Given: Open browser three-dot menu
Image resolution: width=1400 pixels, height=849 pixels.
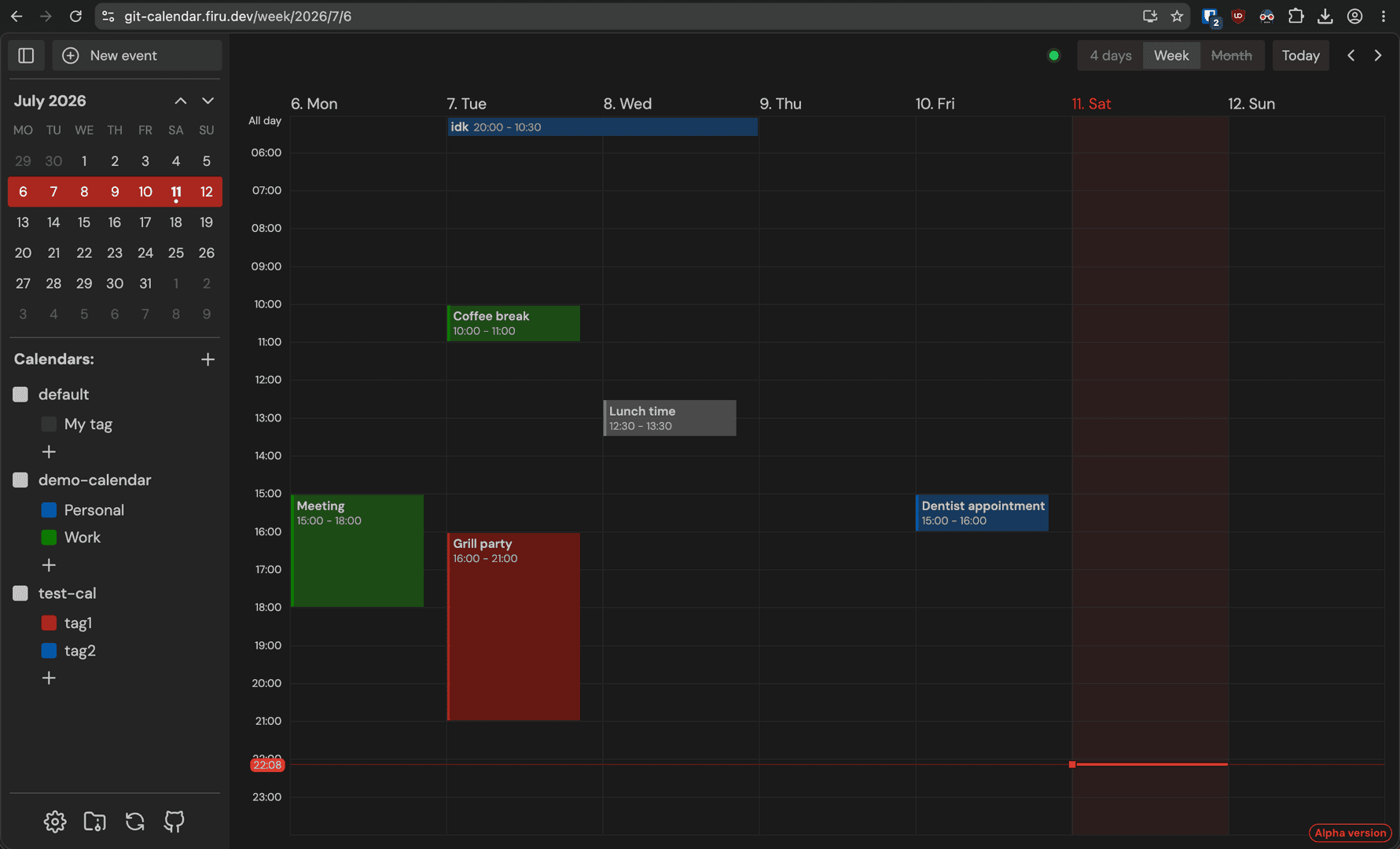Looking at the screenshot, I should click(1383, 16).
